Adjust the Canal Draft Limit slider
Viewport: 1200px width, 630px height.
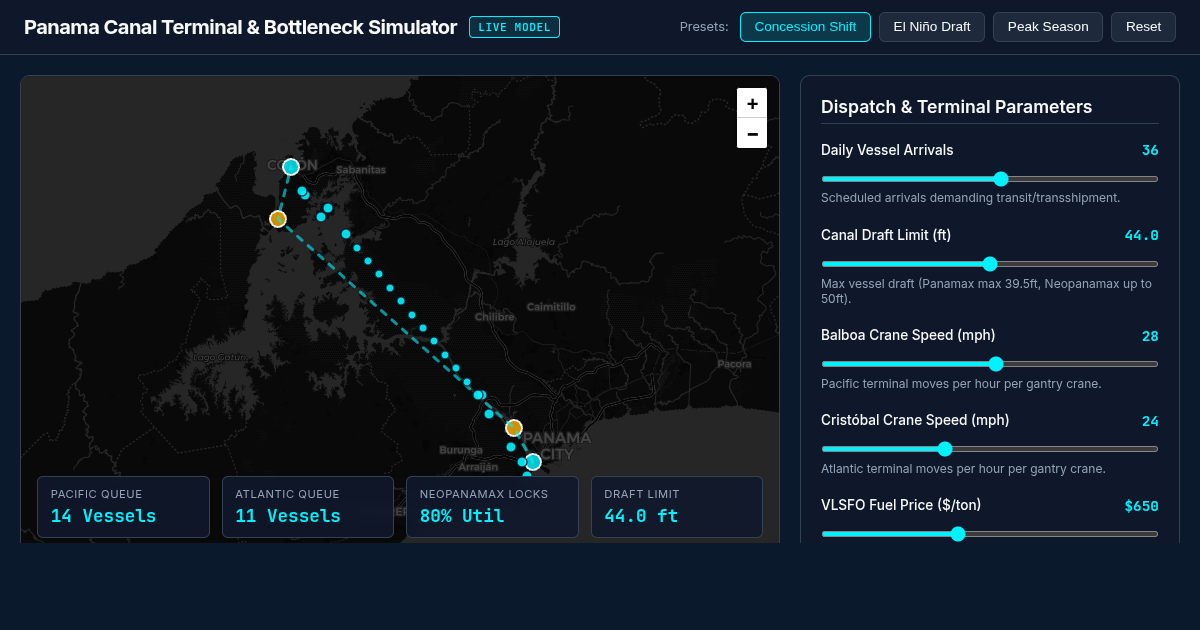[x=990, y=264]
